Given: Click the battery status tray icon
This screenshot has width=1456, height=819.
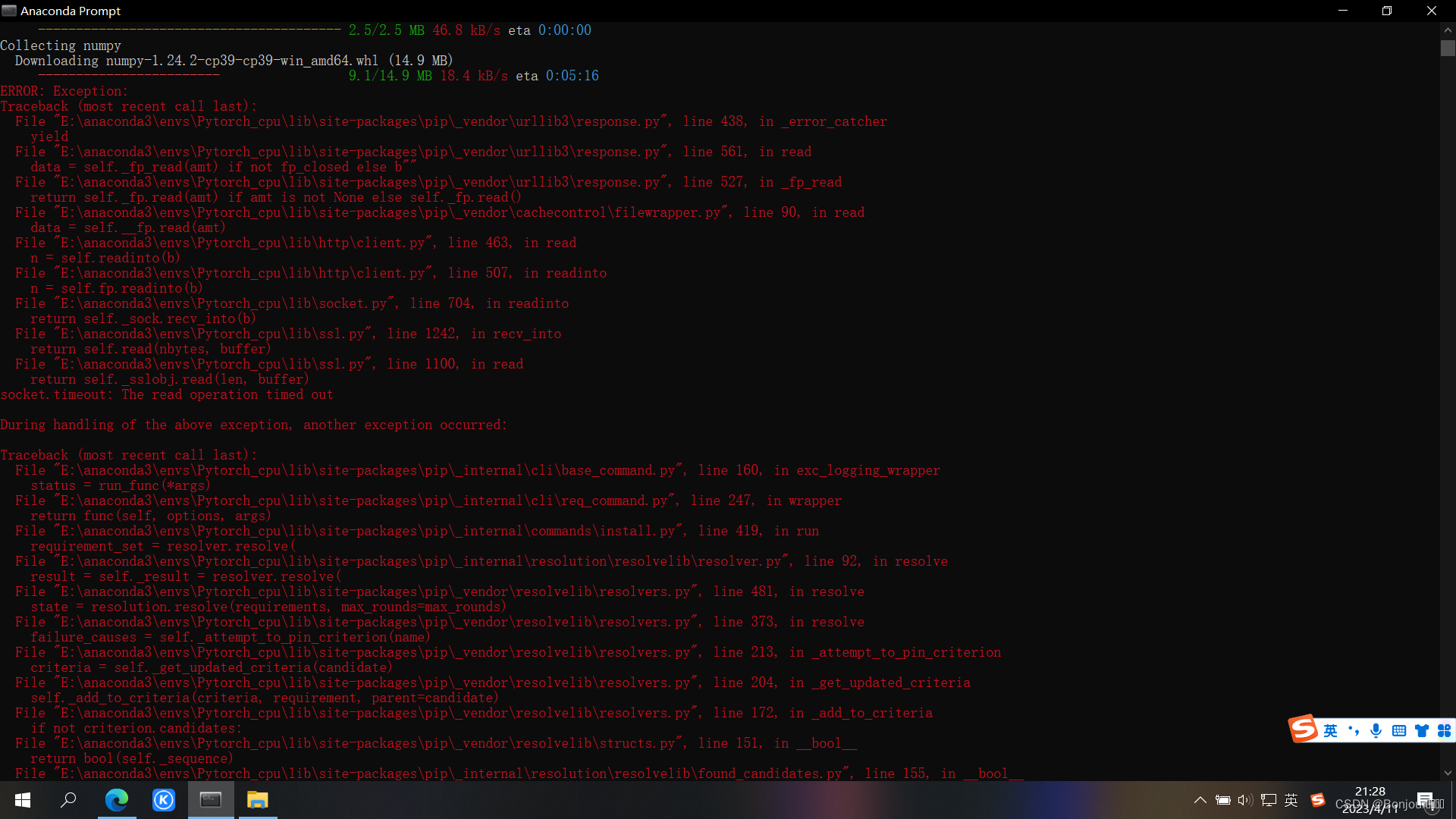Looking at the screenshot, I should tap(1222, 800).
